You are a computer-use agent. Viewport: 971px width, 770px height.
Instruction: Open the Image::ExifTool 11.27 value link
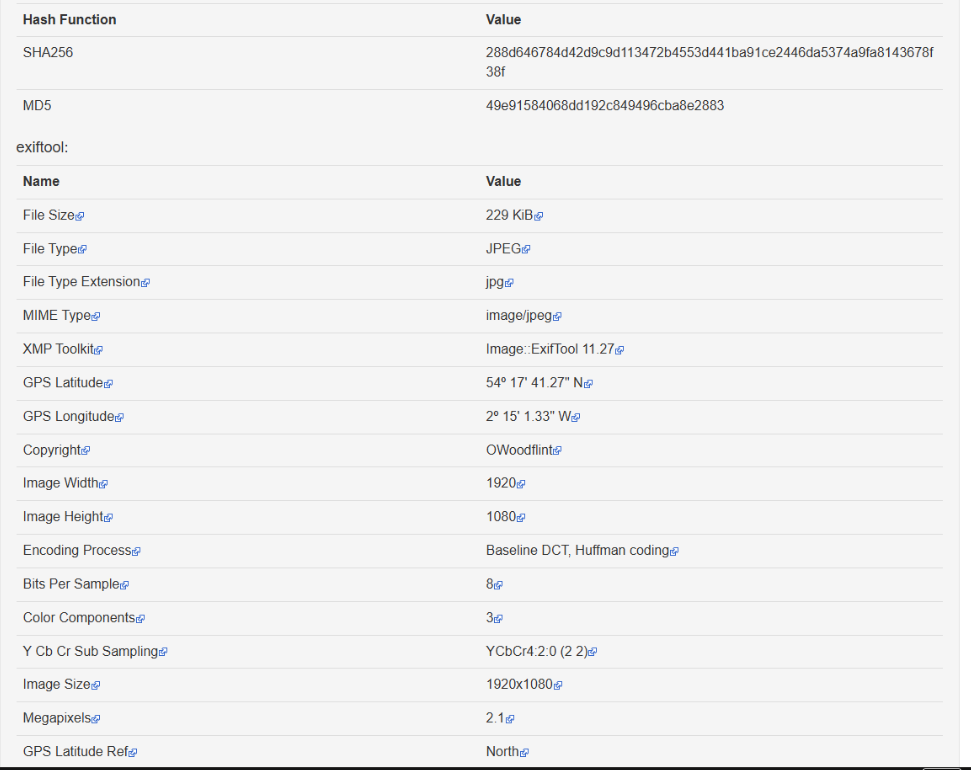click(549, 349)
